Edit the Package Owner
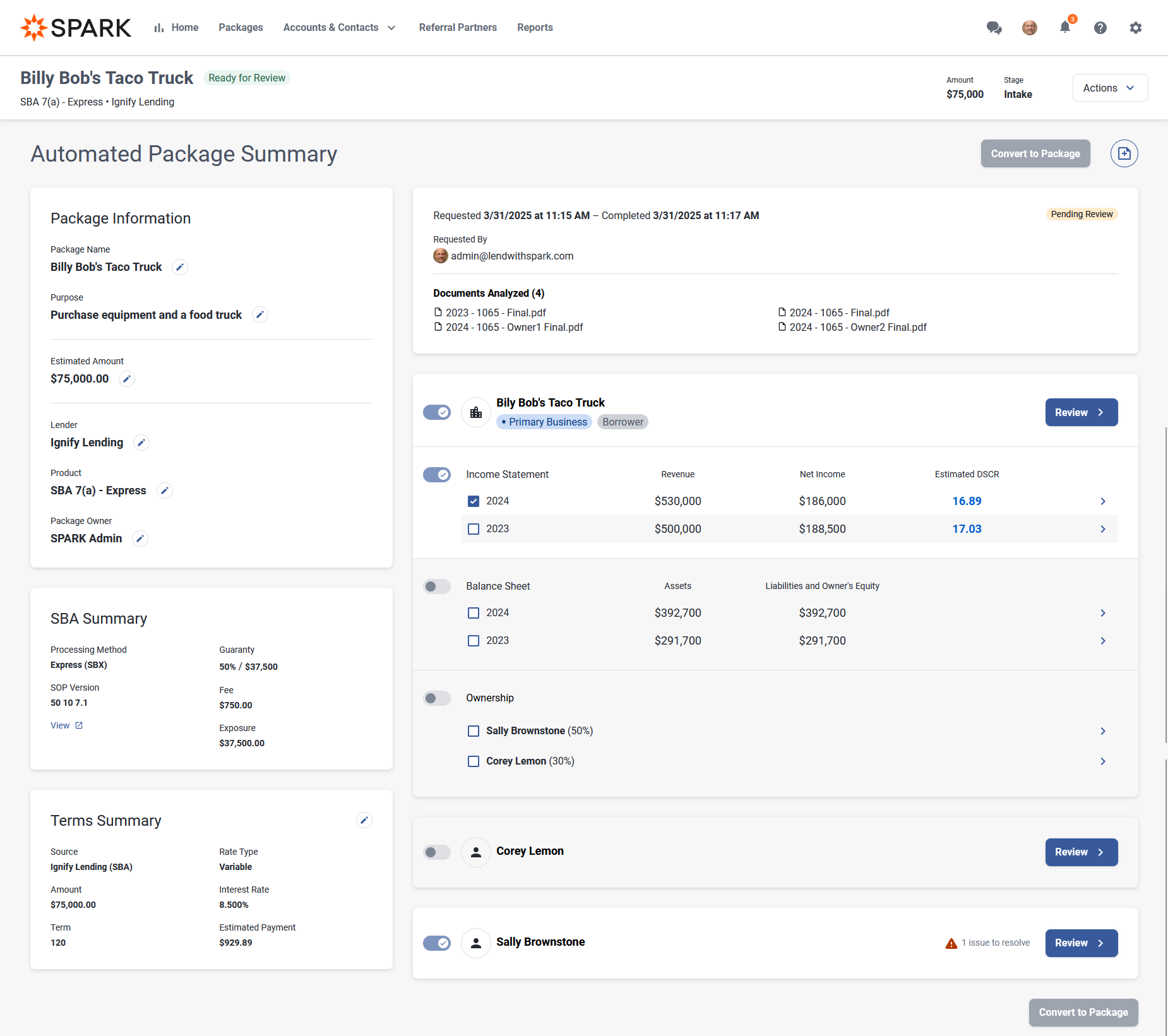Screen dimensions: 1168x1036 pyautogui.click(x=140, y=539)
